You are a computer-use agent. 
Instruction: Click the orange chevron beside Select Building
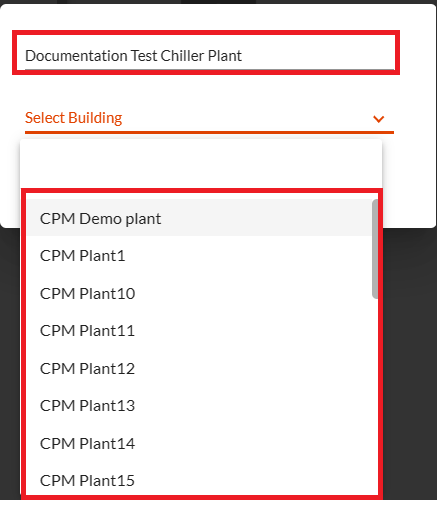[x=378, y=119]
